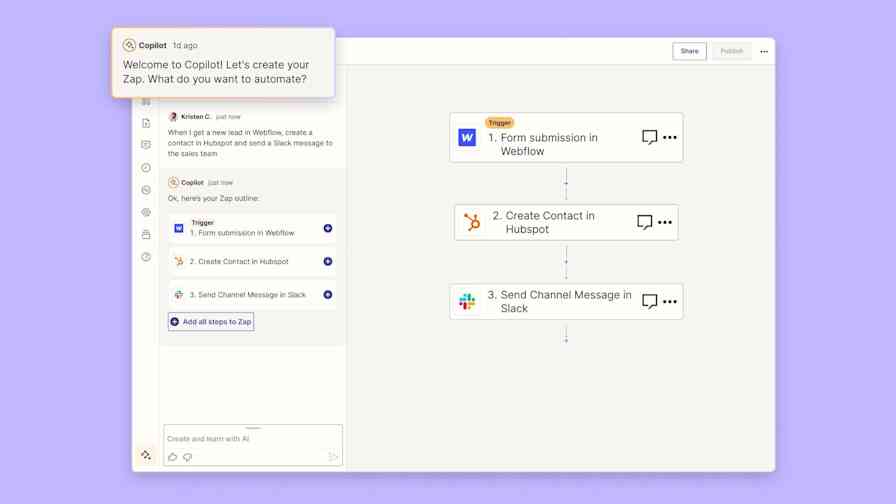
Task: Click the chat box resize handle
Action: (x=253, y=427)
